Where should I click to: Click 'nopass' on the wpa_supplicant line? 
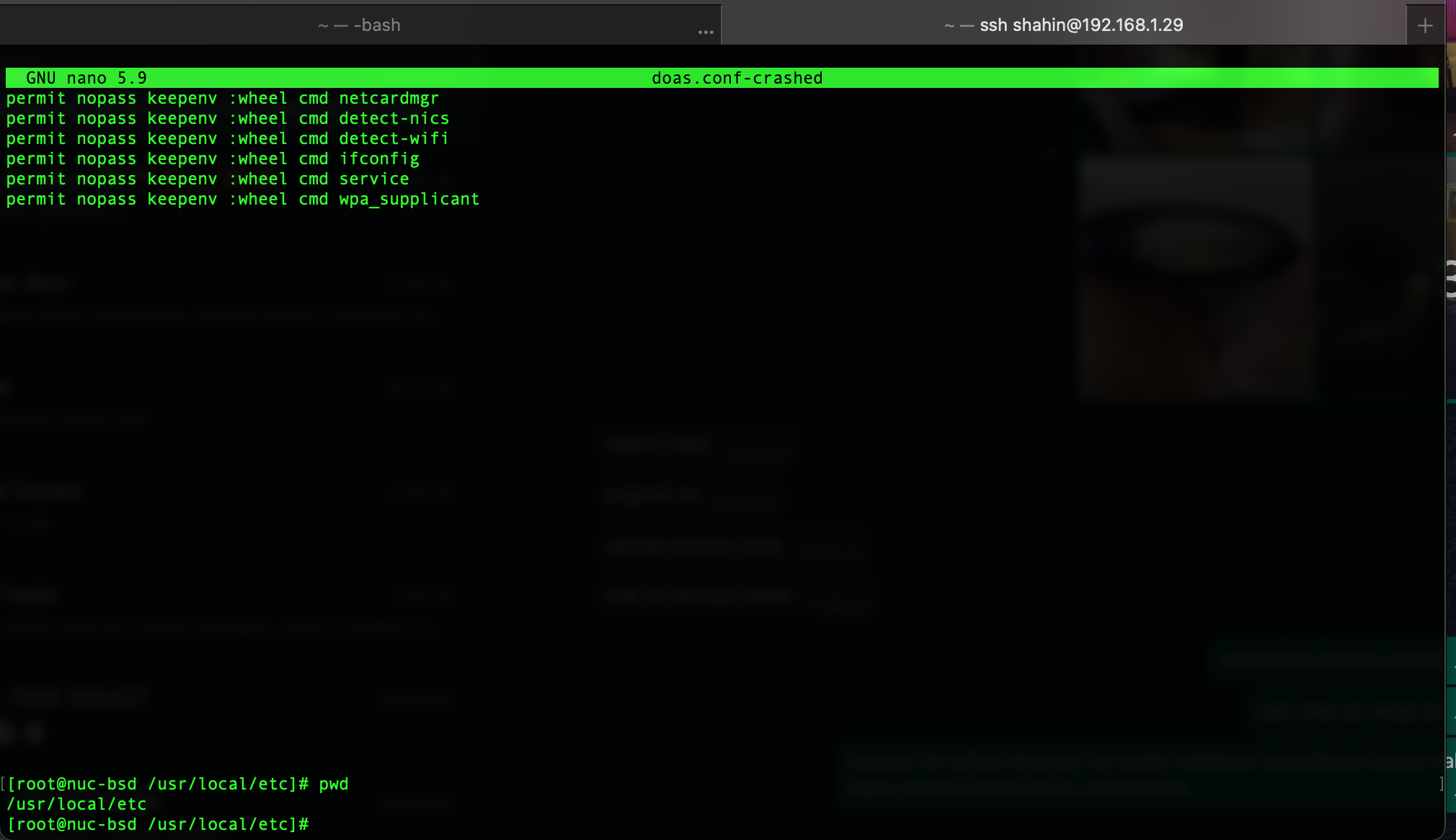[107, 199]
